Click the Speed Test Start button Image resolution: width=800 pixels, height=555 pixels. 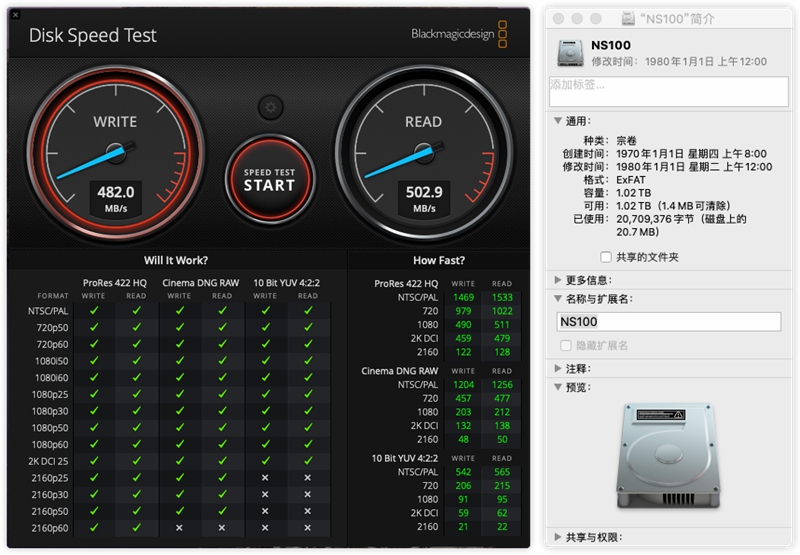tap(270, 180)
